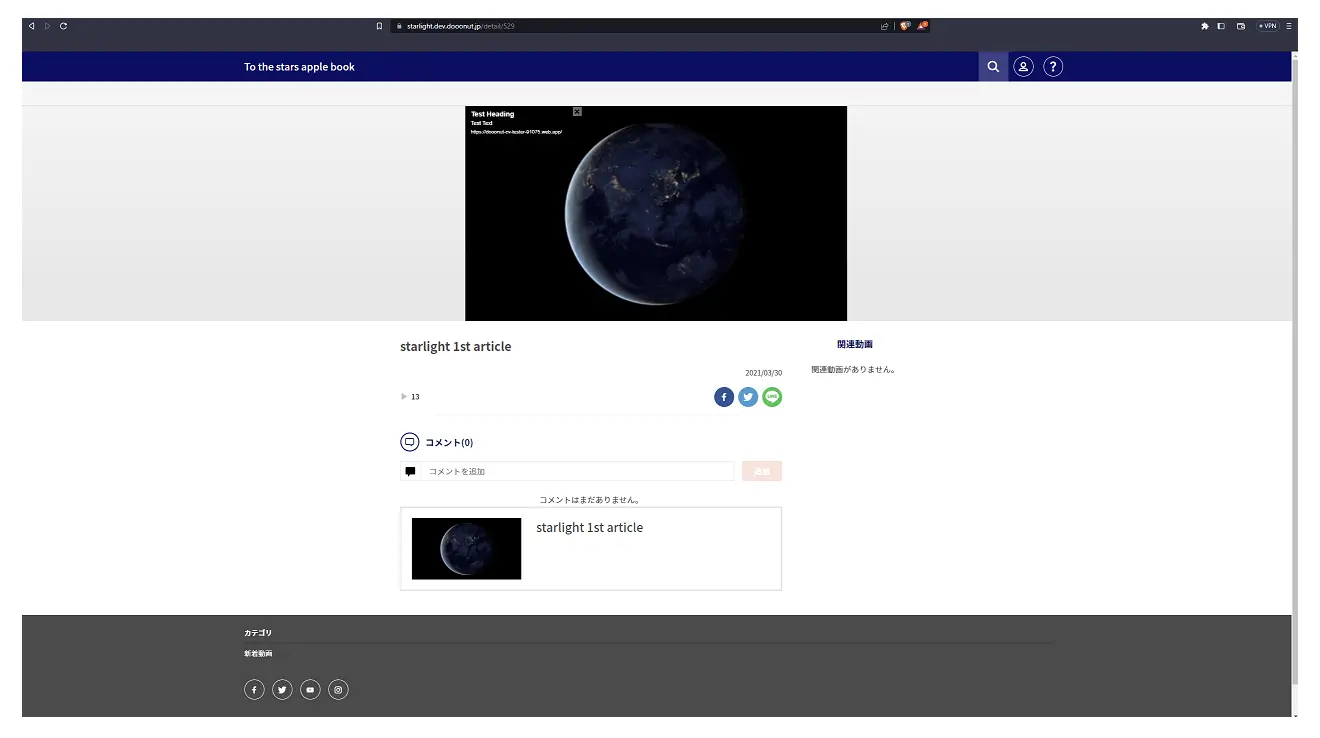Screen dimensions: 1320x738
Task: Open footer YouTube social icon
Action: pos(310,690)
